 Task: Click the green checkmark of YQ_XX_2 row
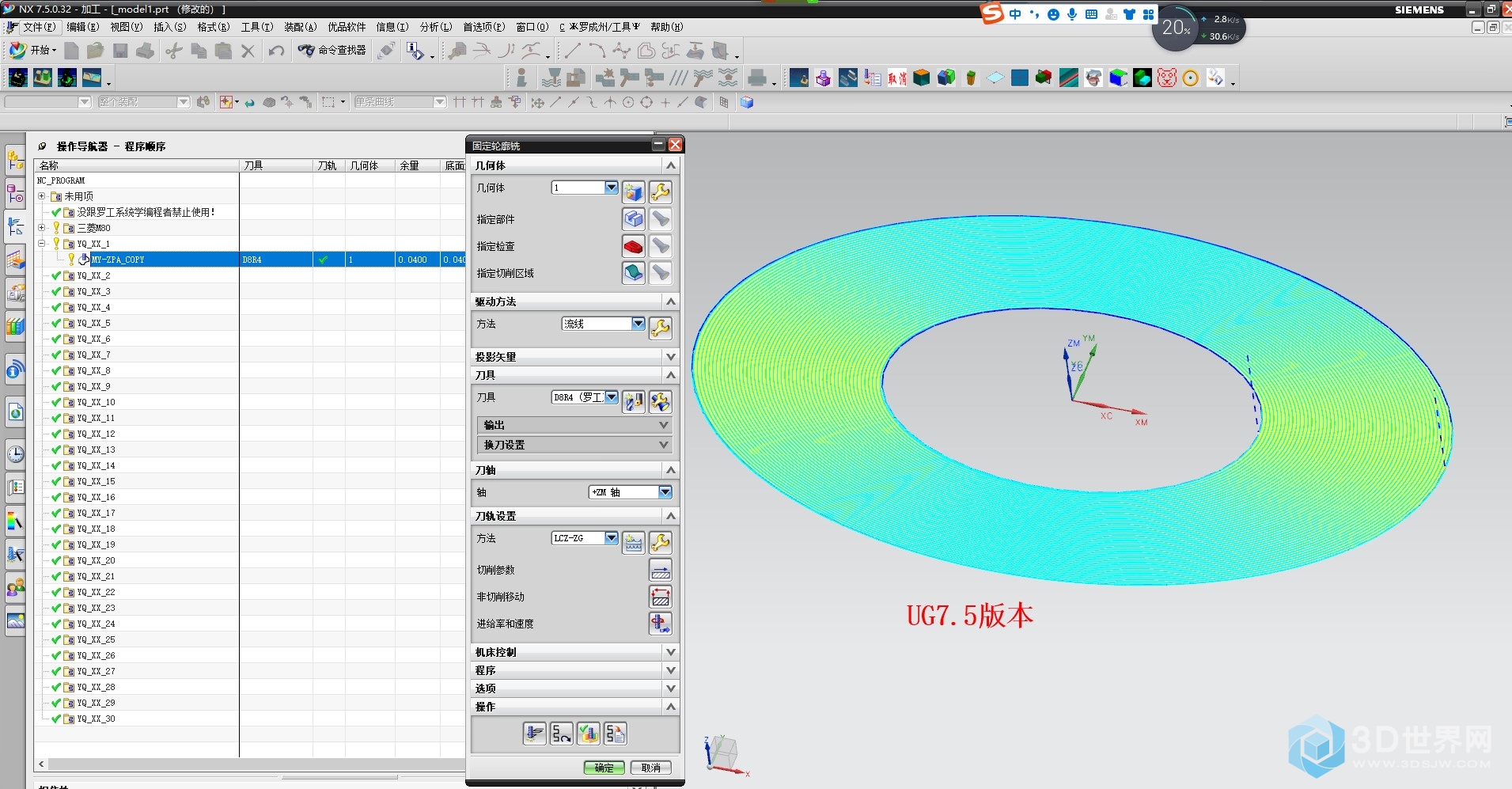click(x=56, y=275)
